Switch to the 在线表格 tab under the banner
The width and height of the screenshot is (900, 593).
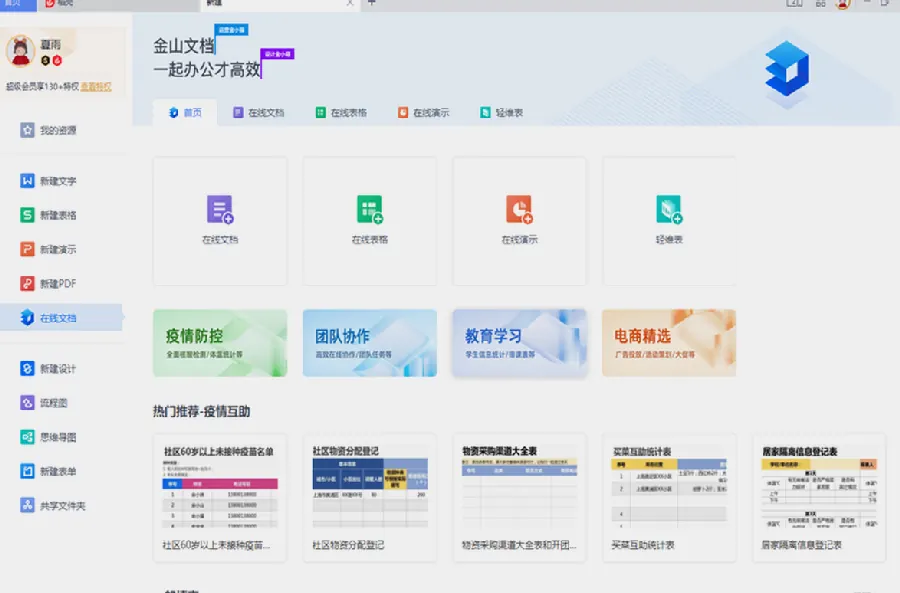click(x=341, y=113)
